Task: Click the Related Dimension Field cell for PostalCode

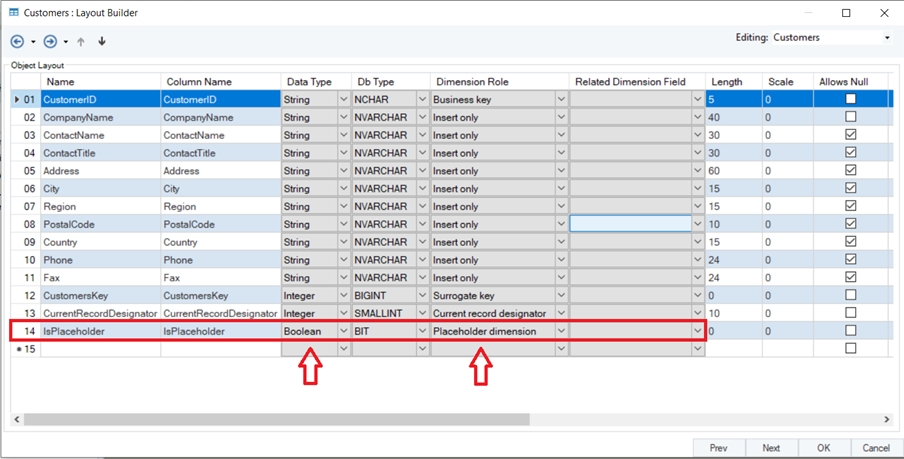Action: (x=630, y=224)
